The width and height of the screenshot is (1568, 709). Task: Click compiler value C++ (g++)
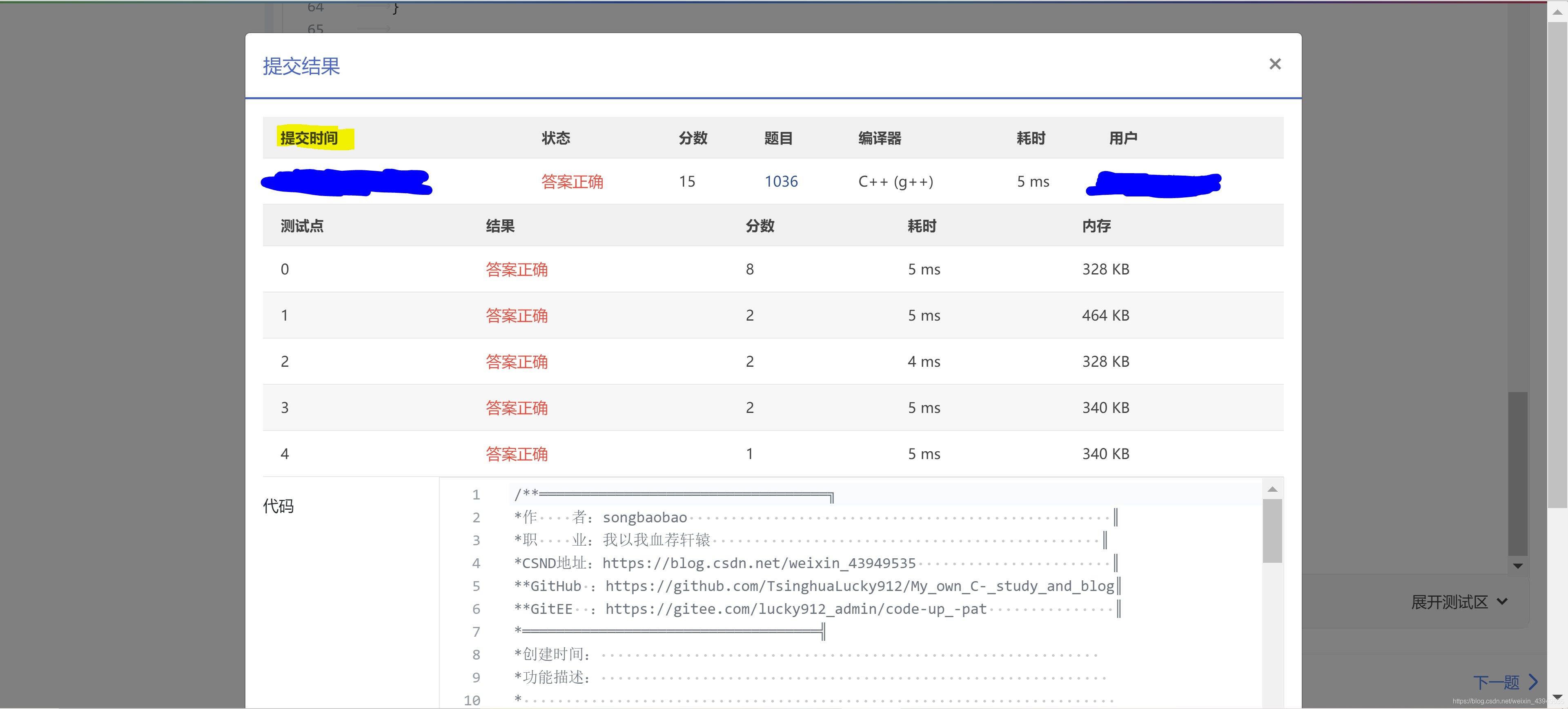pos(895,181)
